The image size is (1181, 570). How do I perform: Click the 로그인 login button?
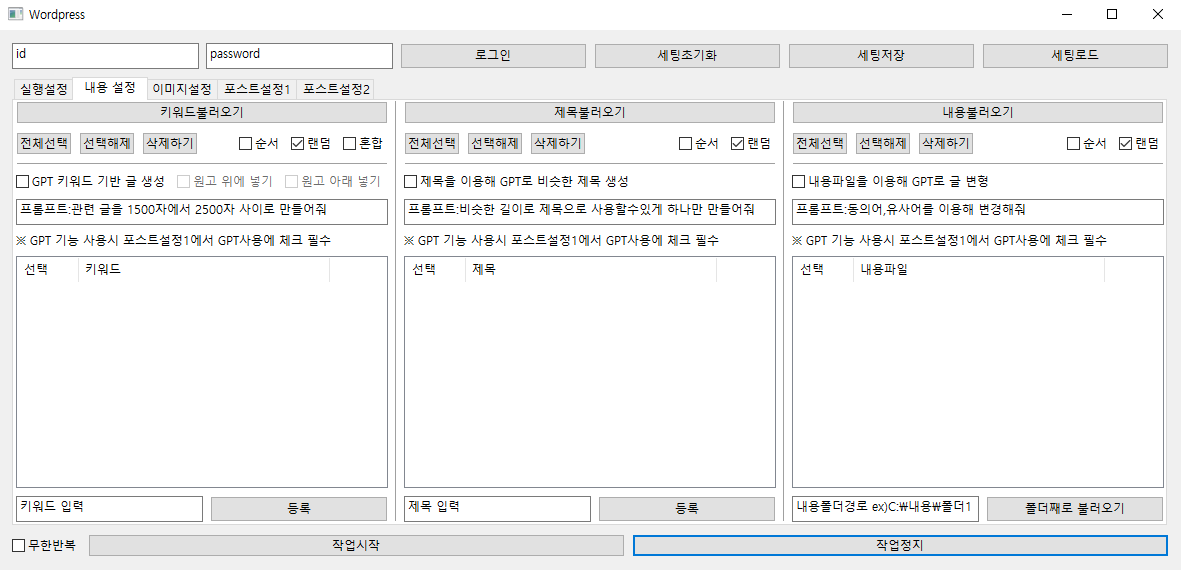pos(493,56)
